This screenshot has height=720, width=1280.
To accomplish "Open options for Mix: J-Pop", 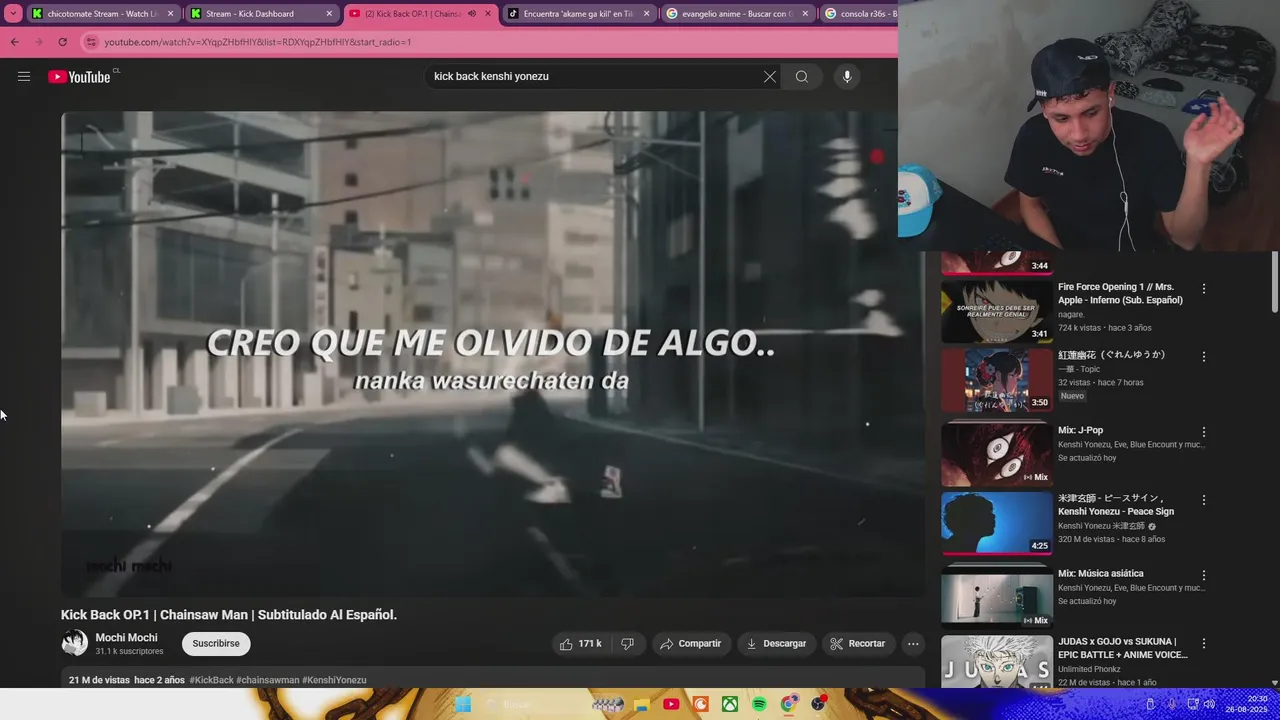I will click(x=1204, y=432).
